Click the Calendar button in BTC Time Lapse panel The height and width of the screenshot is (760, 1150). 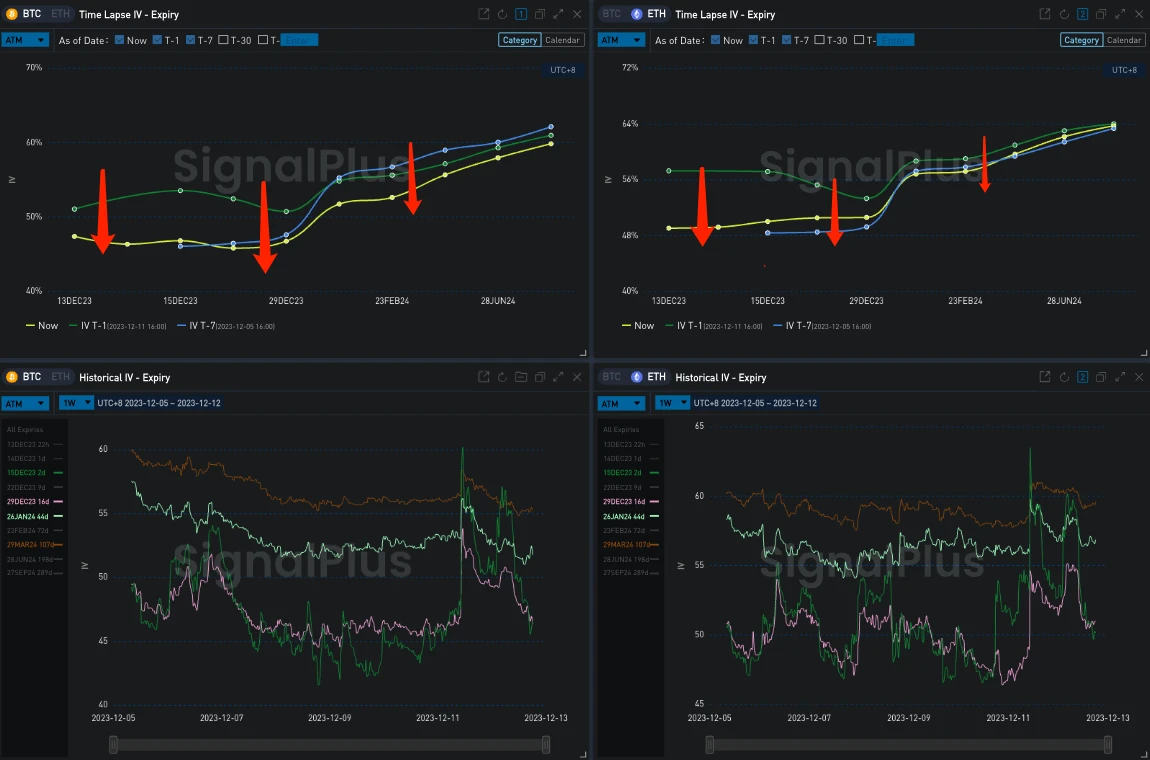(x=563, y=40)
